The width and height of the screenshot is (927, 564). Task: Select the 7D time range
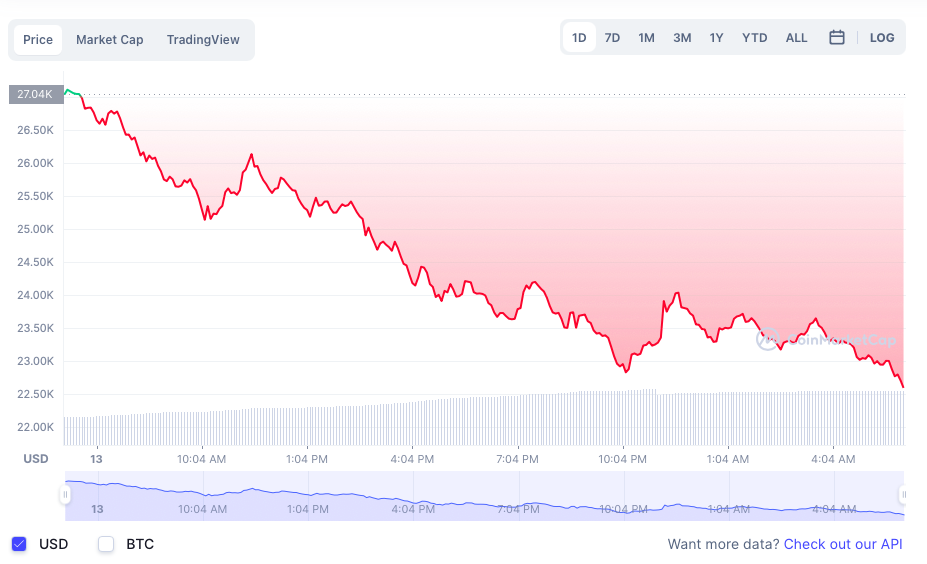pyautogui.click(x=612, y=38)
